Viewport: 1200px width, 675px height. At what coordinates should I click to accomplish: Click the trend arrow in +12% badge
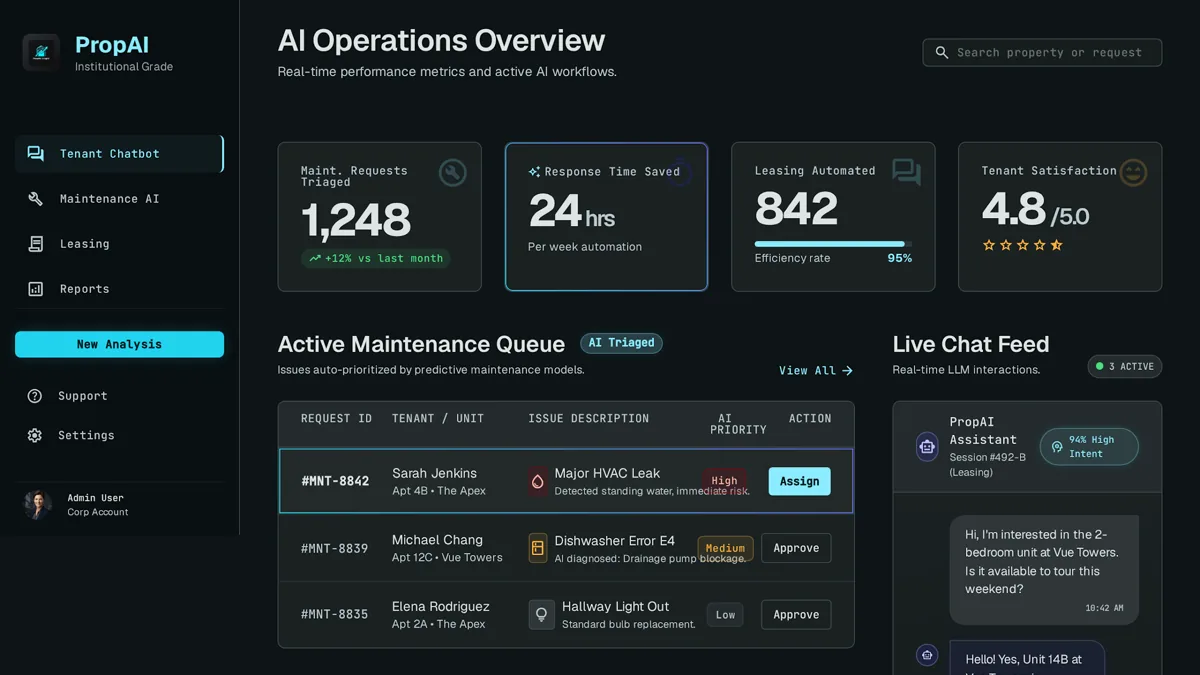click(x=315, y=258)
